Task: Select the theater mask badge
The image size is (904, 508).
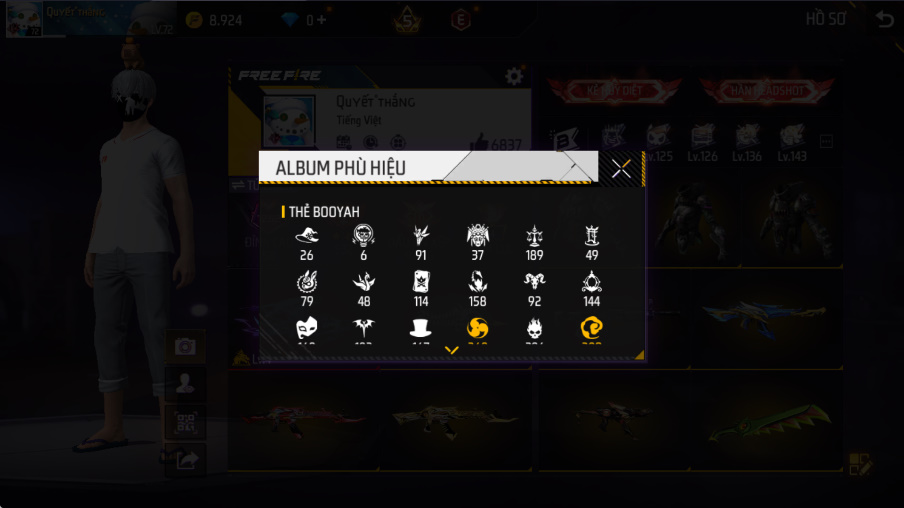Action: [307, 329]
